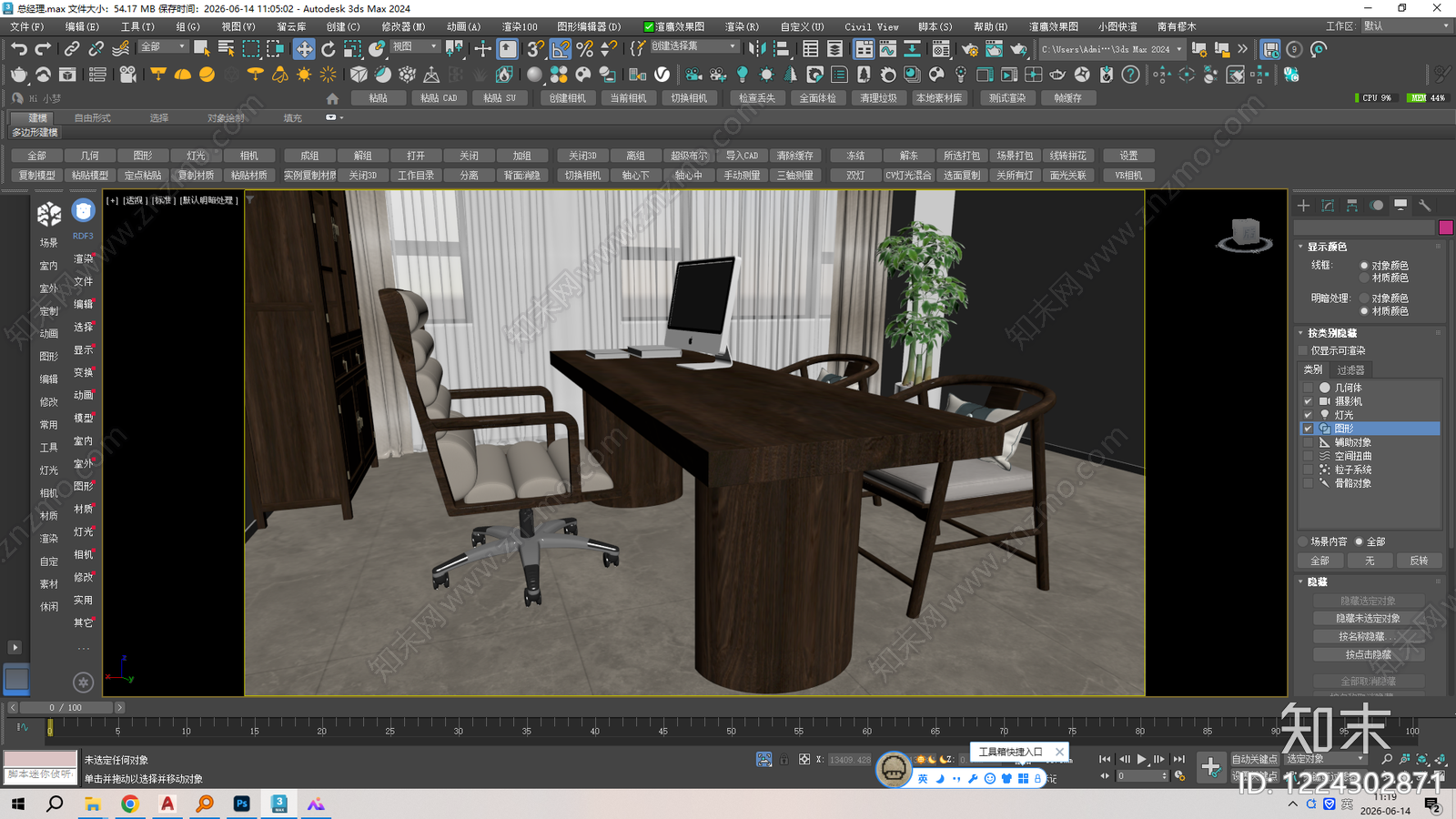
Task: Select 对象颜色 radio under 明暗处理
Action: 1364,298
